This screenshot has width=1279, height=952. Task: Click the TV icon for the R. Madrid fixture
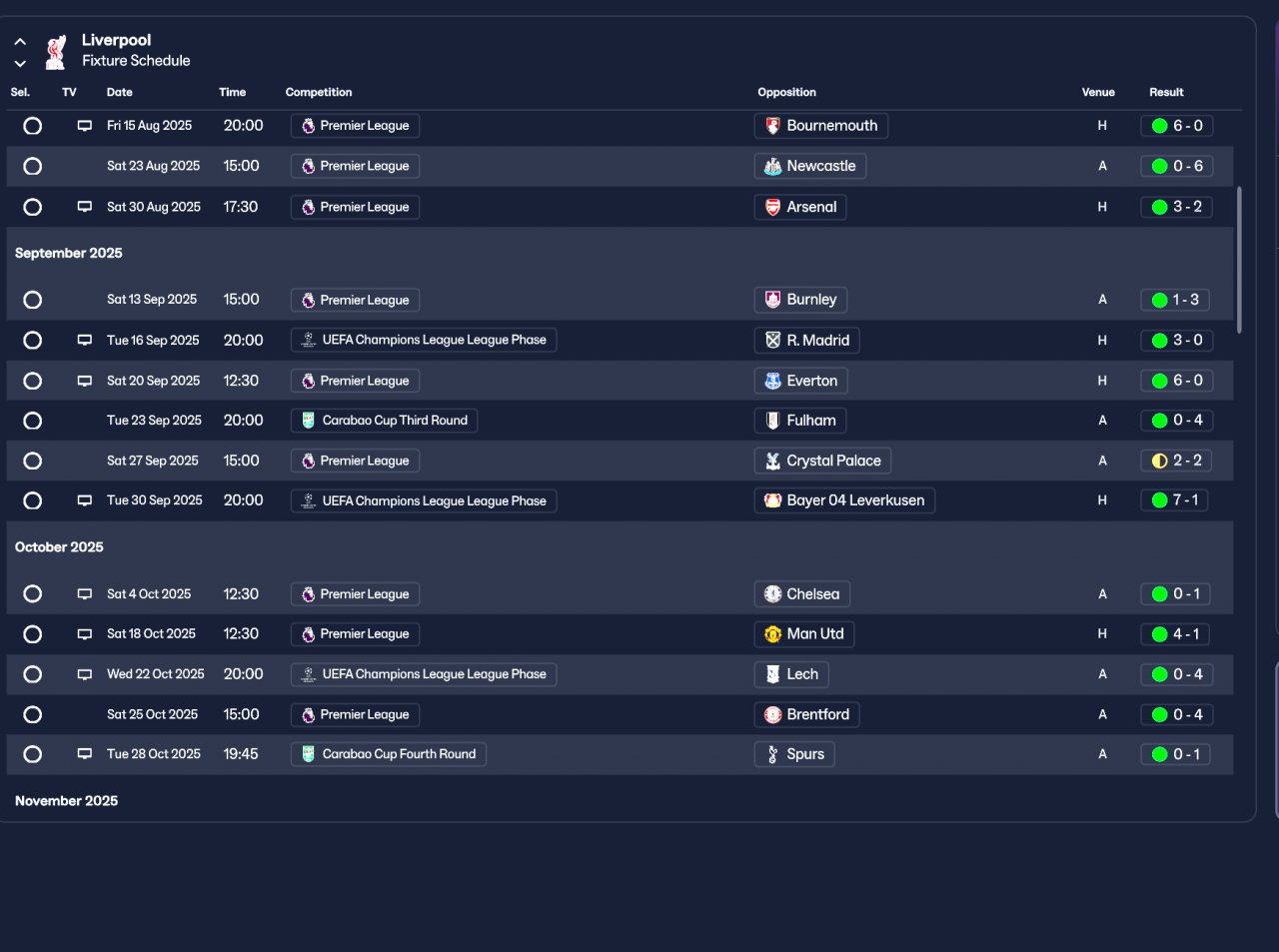point(85,341)
